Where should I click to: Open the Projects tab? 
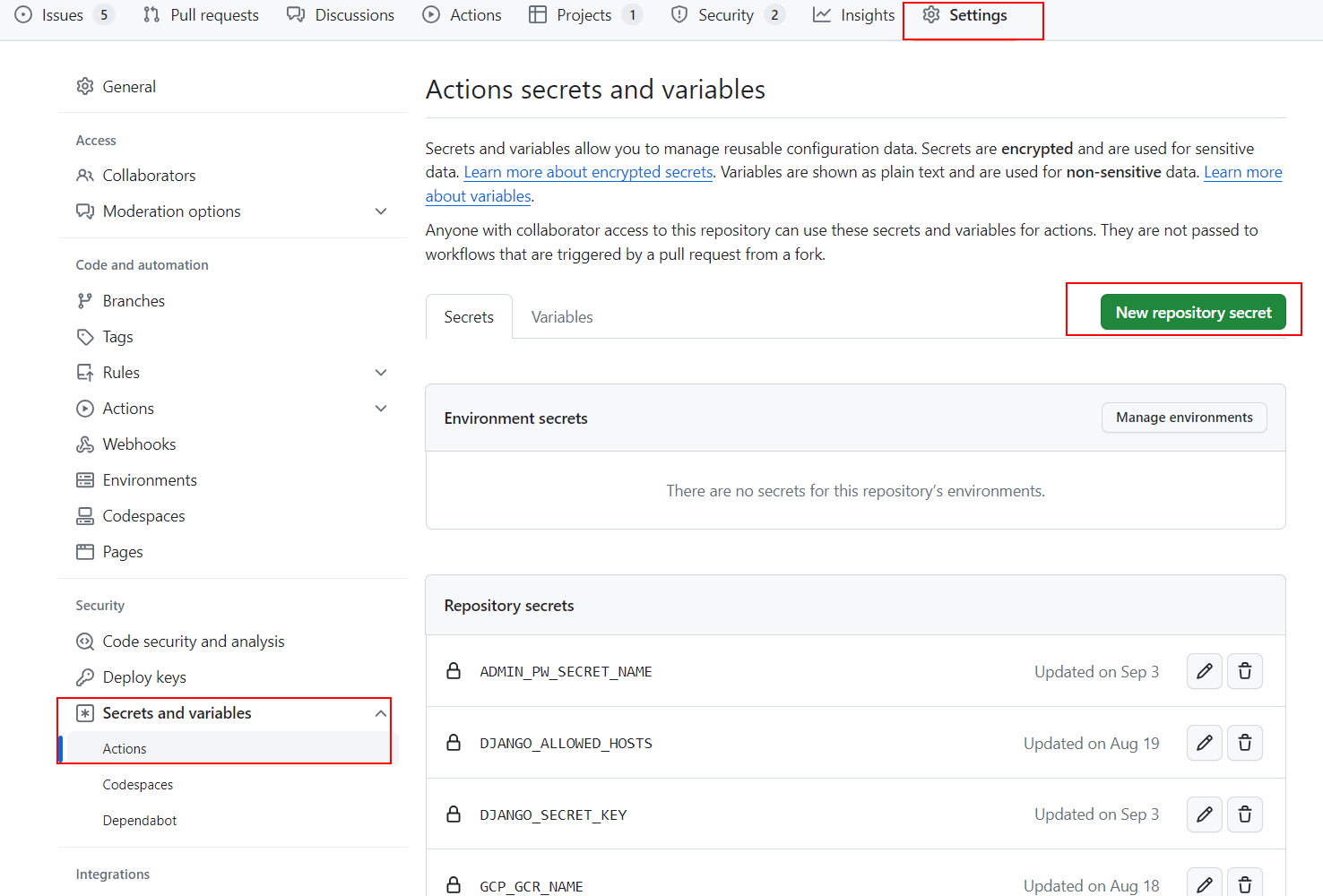pos(585,15)
